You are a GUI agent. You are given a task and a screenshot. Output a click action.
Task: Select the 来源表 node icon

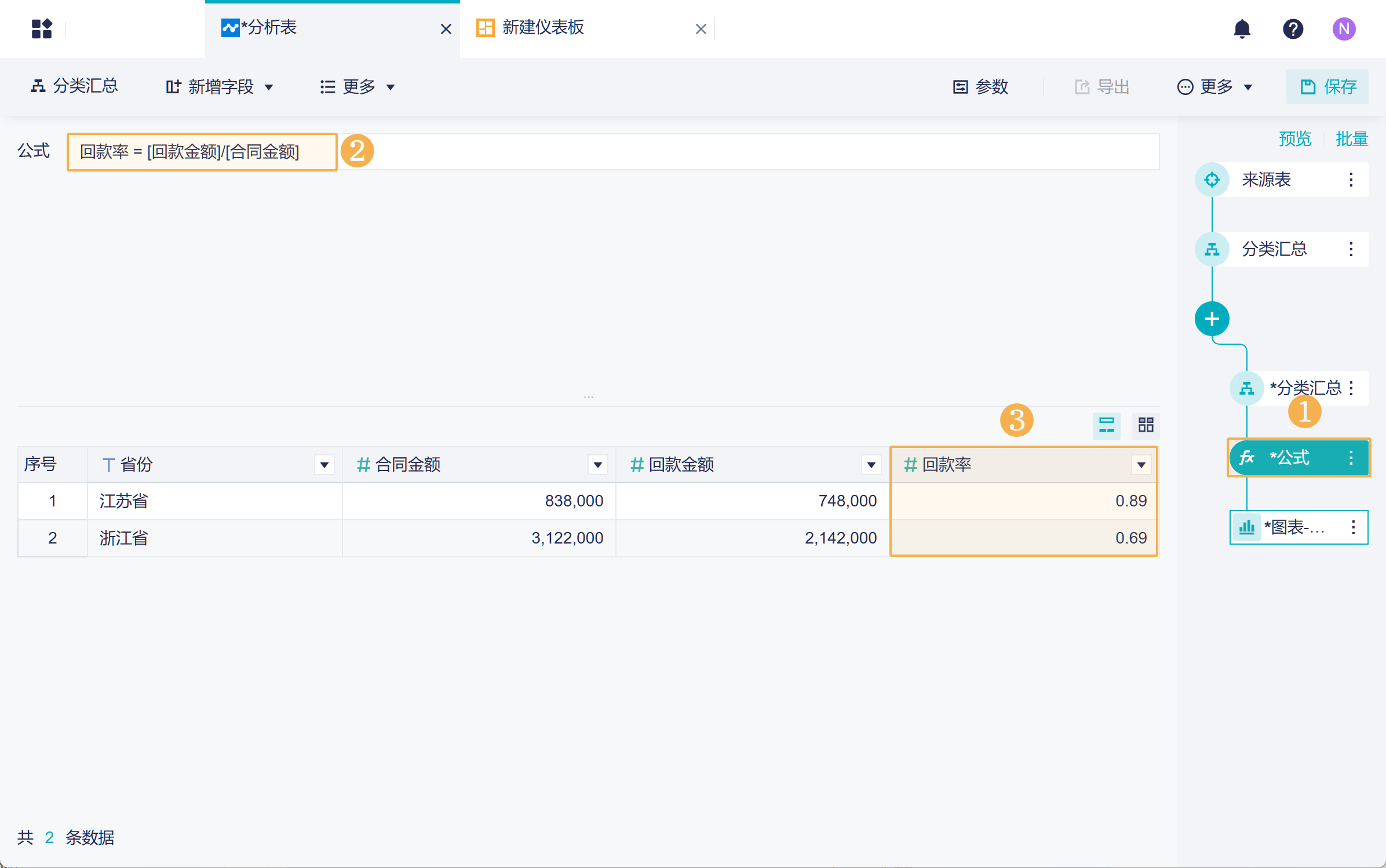coord(1212,180)
